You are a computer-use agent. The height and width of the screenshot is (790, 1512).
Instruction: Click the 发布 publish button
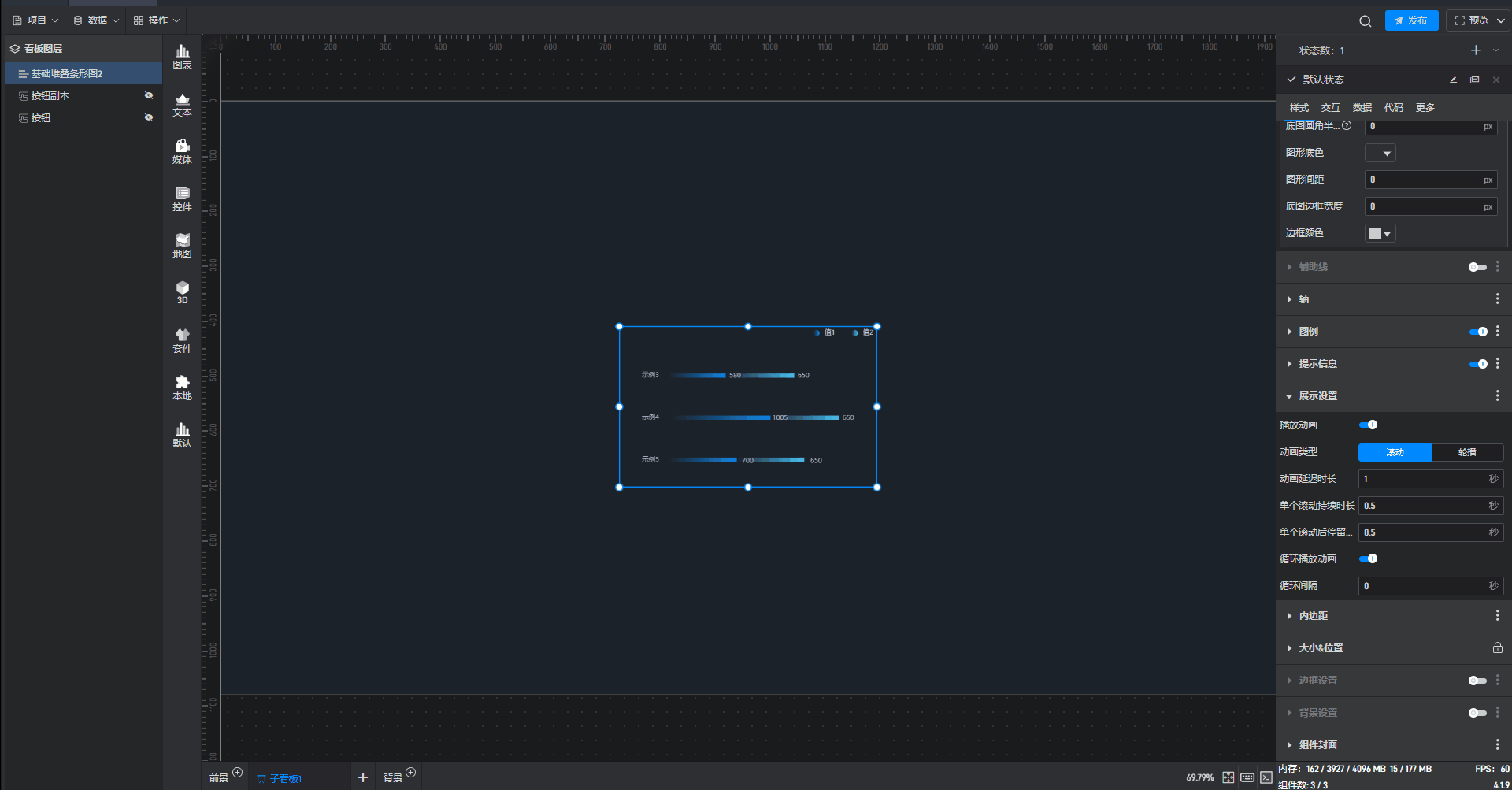(1411, 20)
